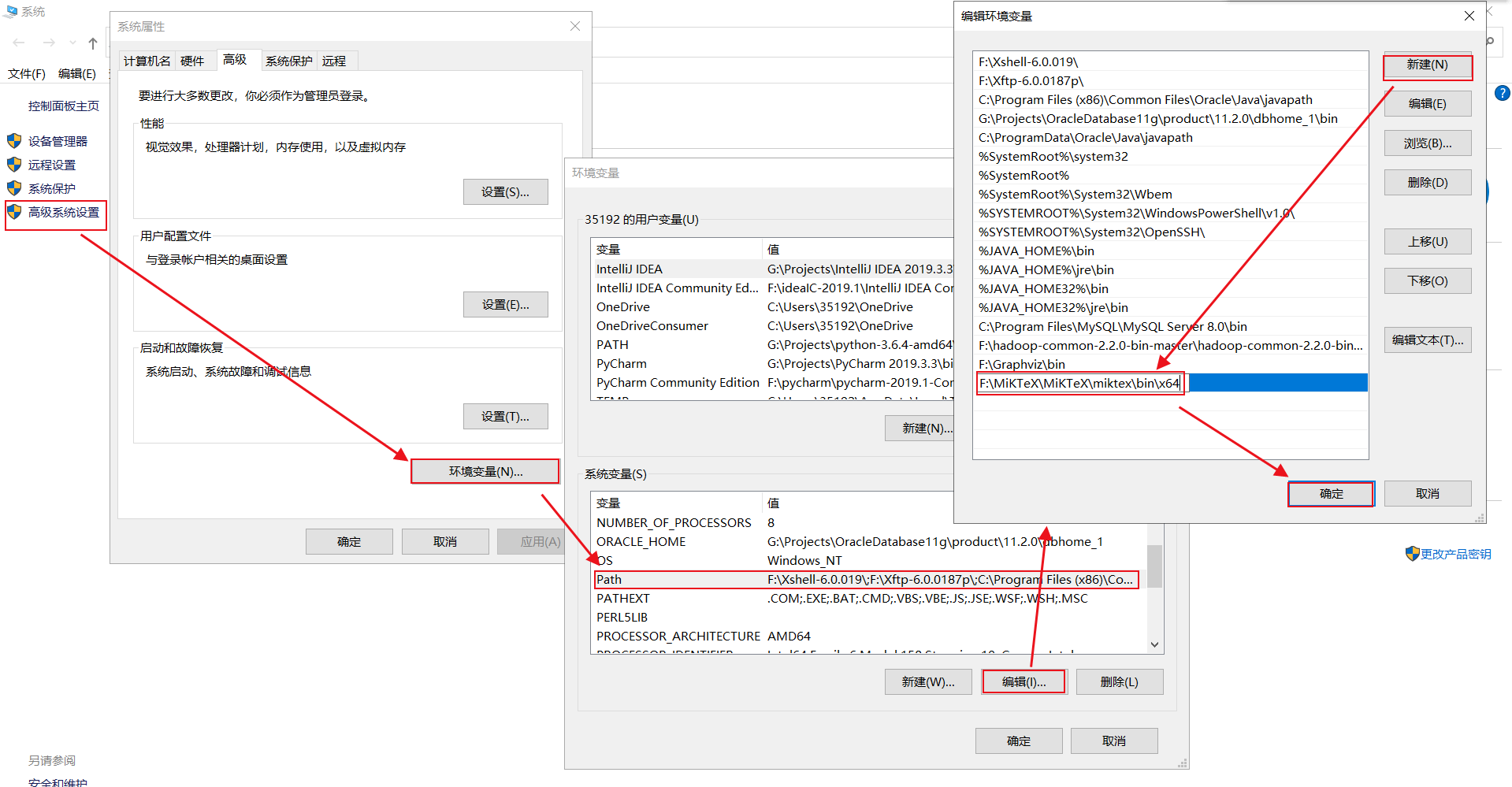1512x787 pixels.
Task: Click 取消 in 编辑环境变量 dialog
Action: pos(1428,493)
